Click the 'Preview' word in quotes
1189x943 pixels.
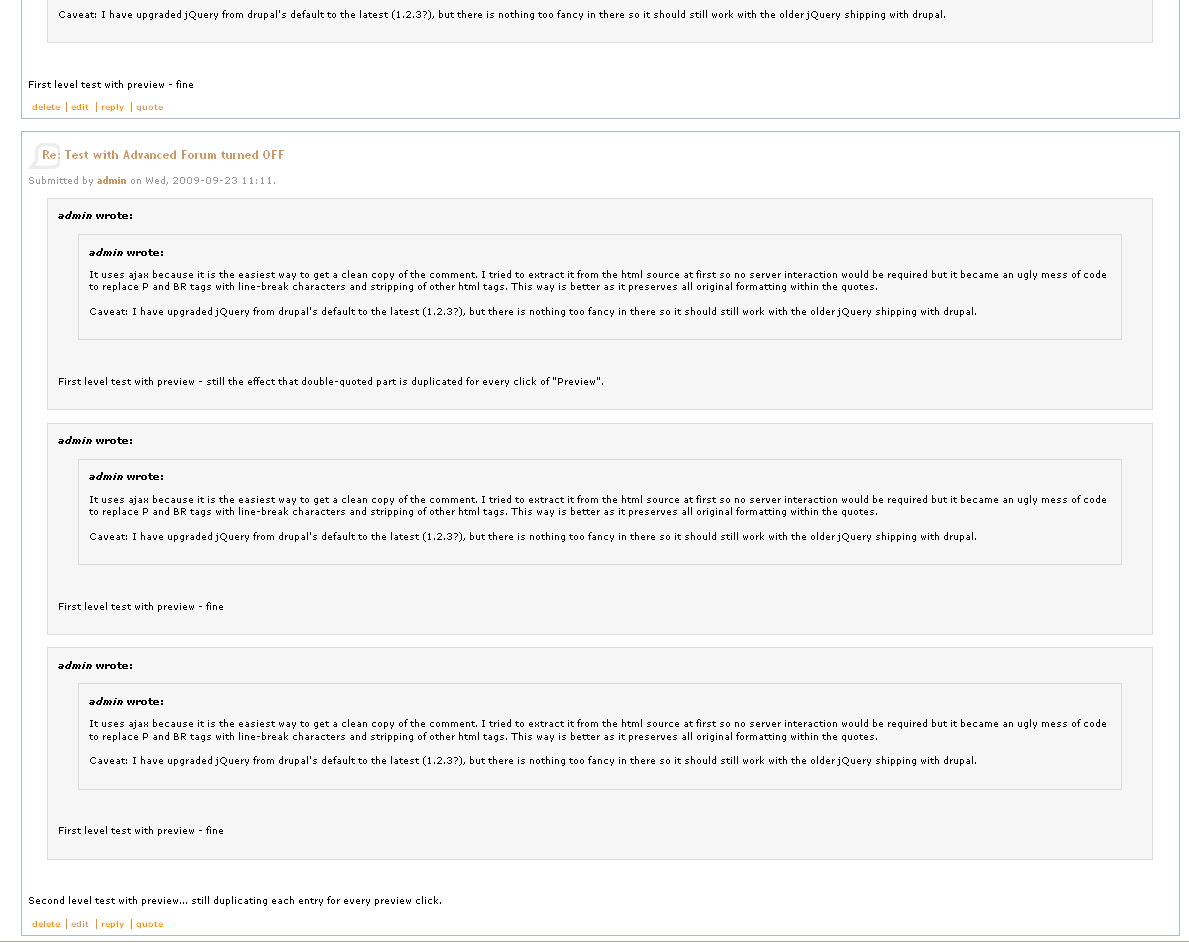pos(577,381)
